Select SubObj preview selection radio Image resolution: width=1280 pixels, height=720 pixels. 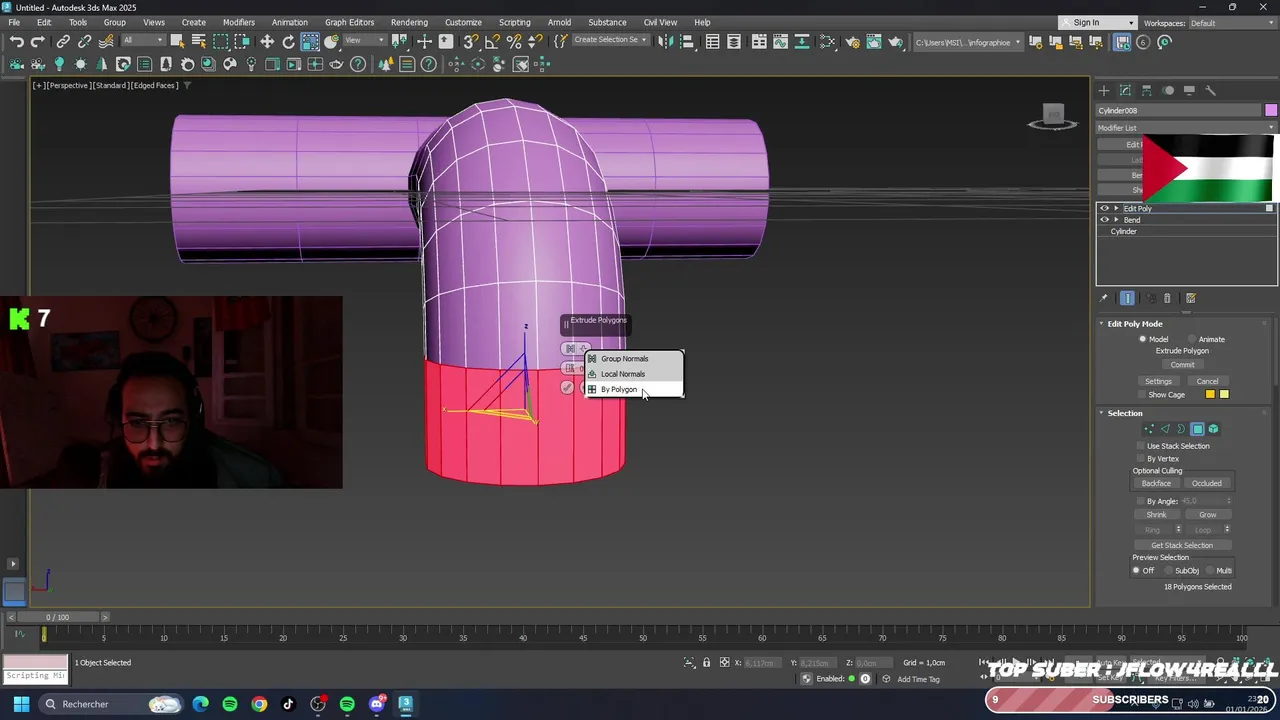[1169, 570]
